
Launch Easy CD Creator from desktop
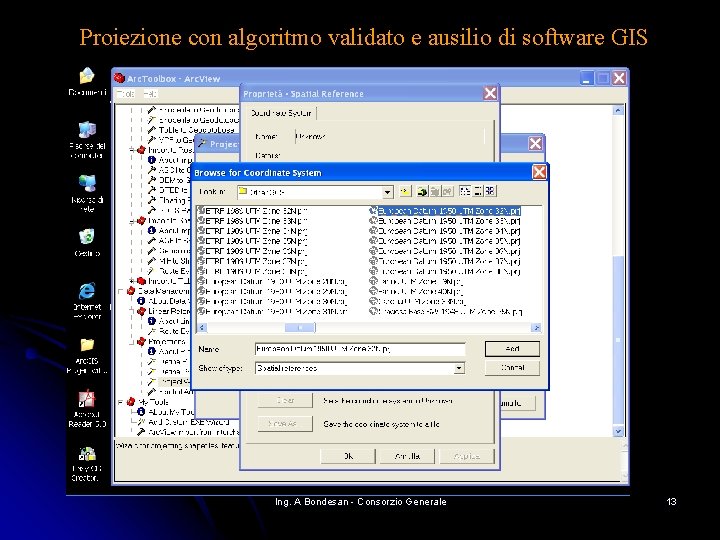pyautogui.click(x=87, y=464)
